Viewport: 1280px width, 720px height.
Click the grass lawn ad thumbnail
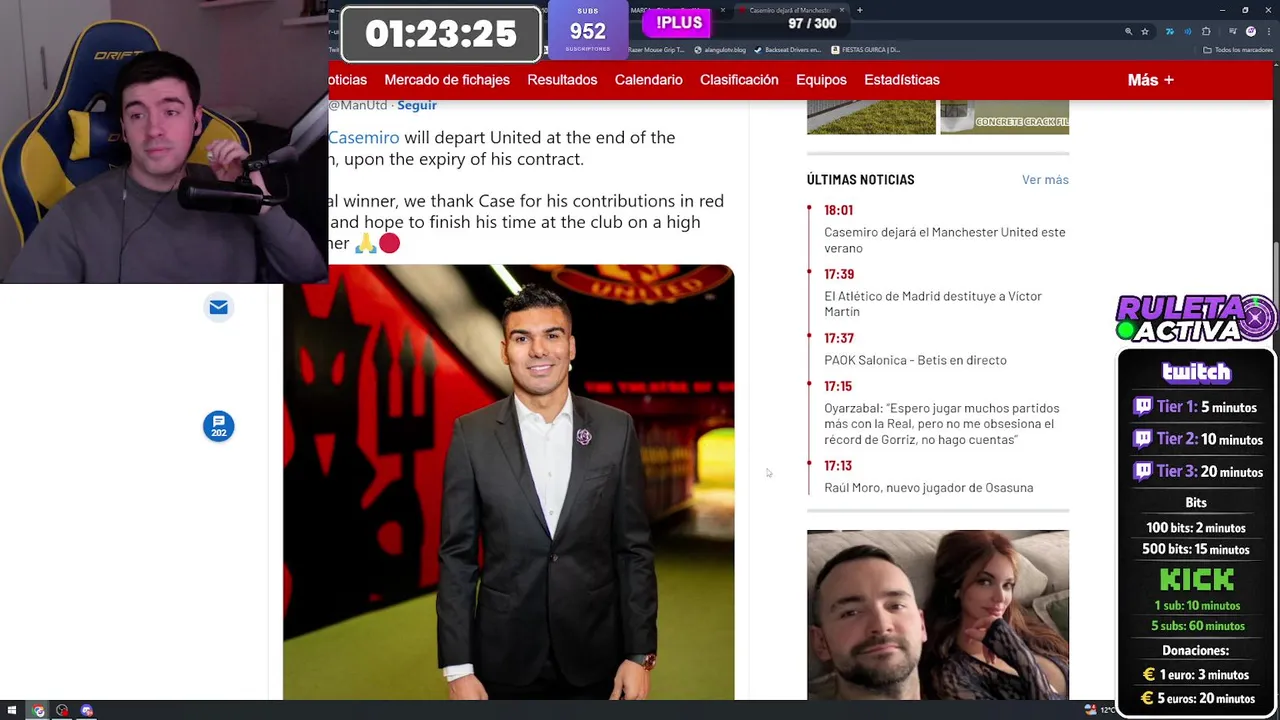click(871, 117)
